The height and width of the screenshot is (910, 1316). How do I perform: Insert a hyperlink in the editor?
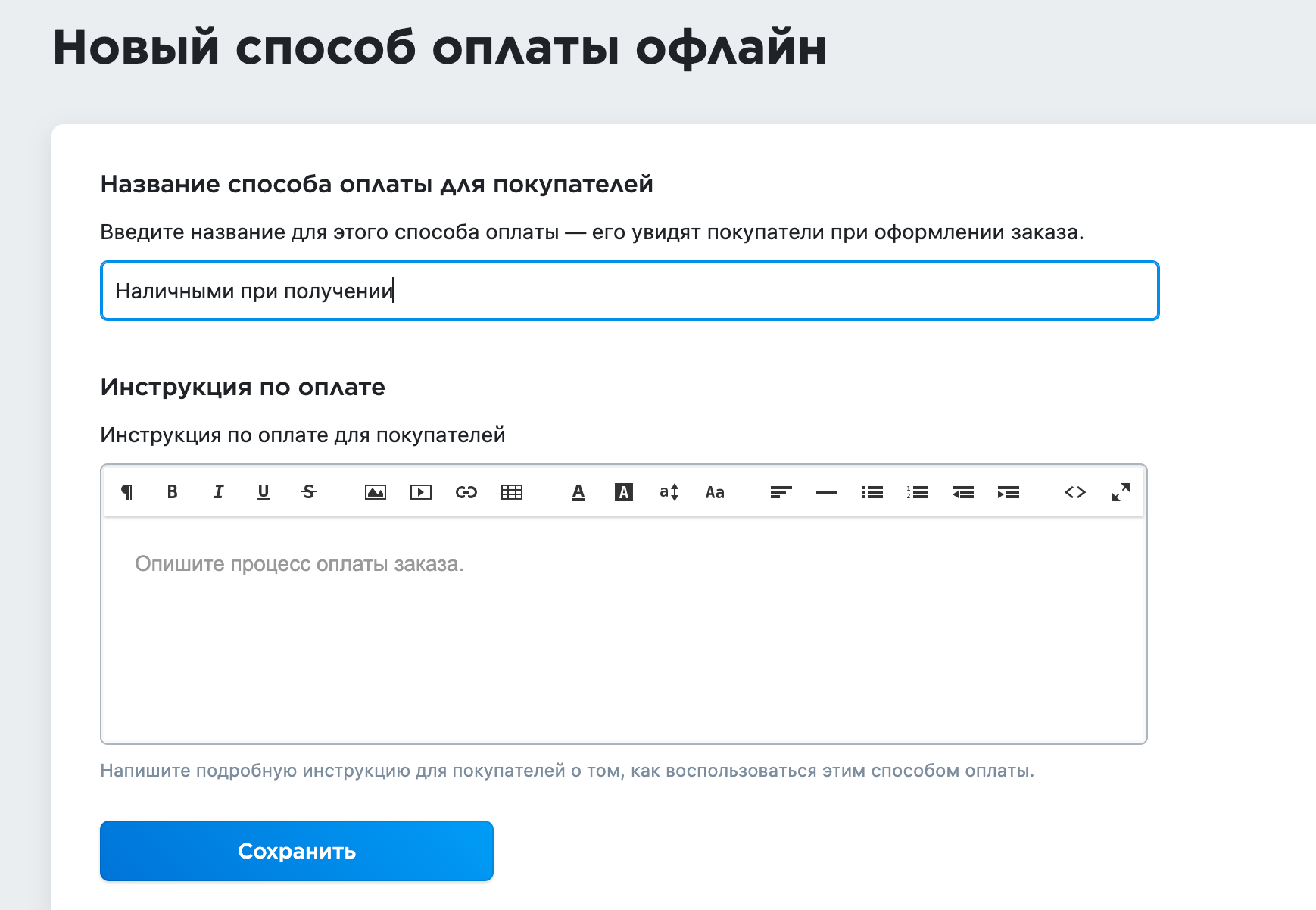click(466, 492)
